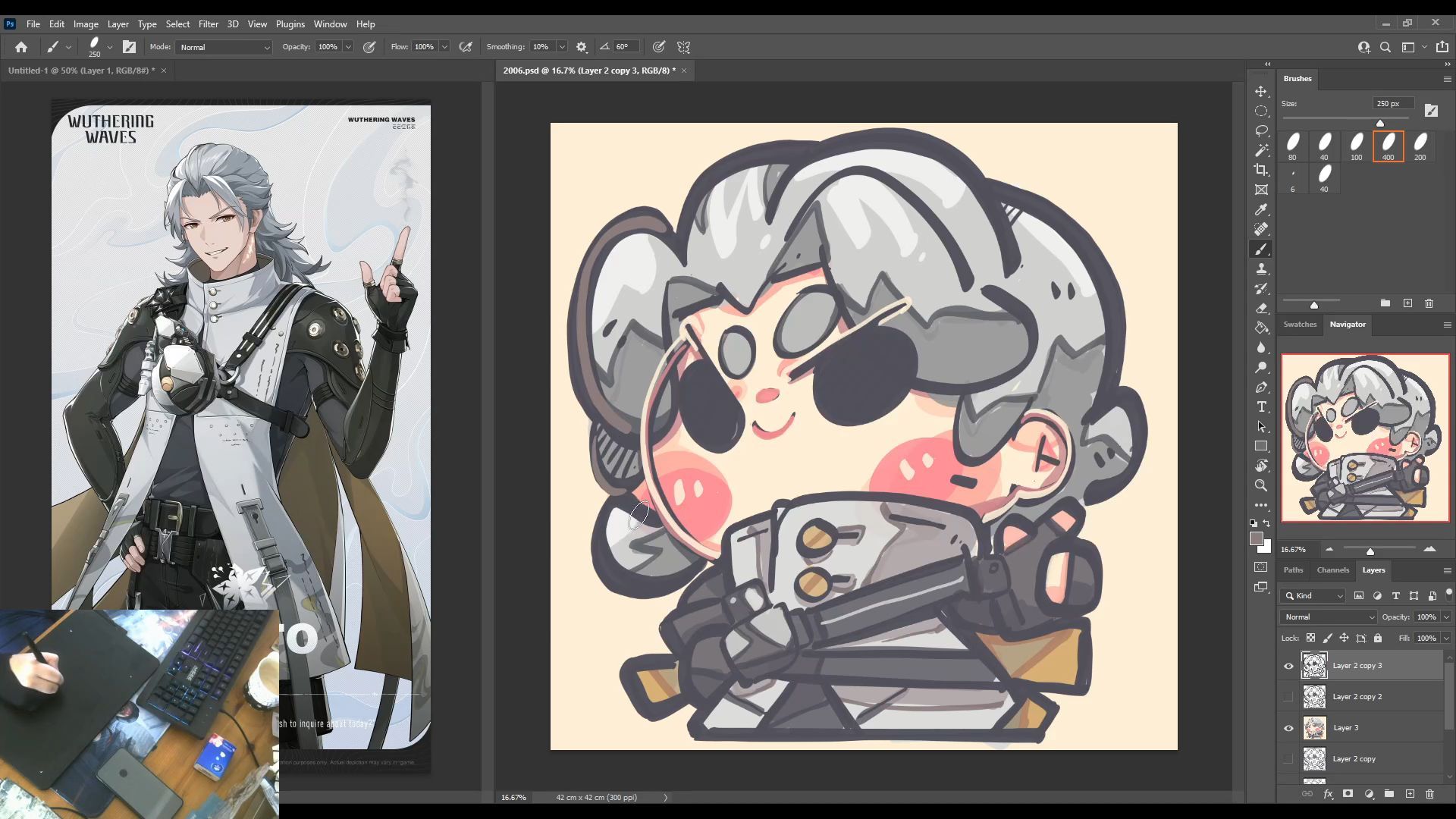This screenshot has height=819, width=1456.
Task: Select the History Brush tool
Action: [1261, 288]
